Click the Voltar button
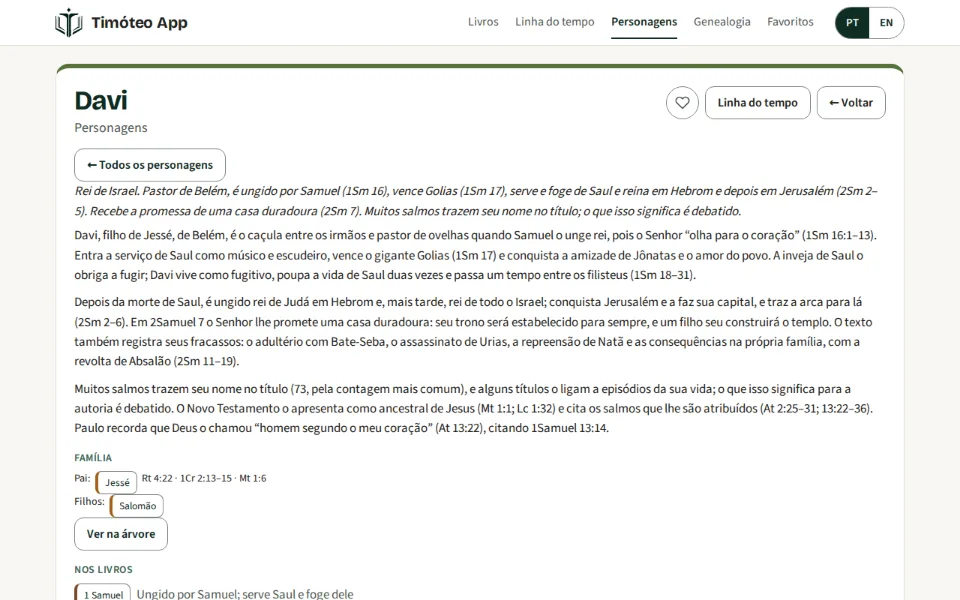The height and width of the screenshot is (600, 960). pyautogui.click(x=851, y=103)
